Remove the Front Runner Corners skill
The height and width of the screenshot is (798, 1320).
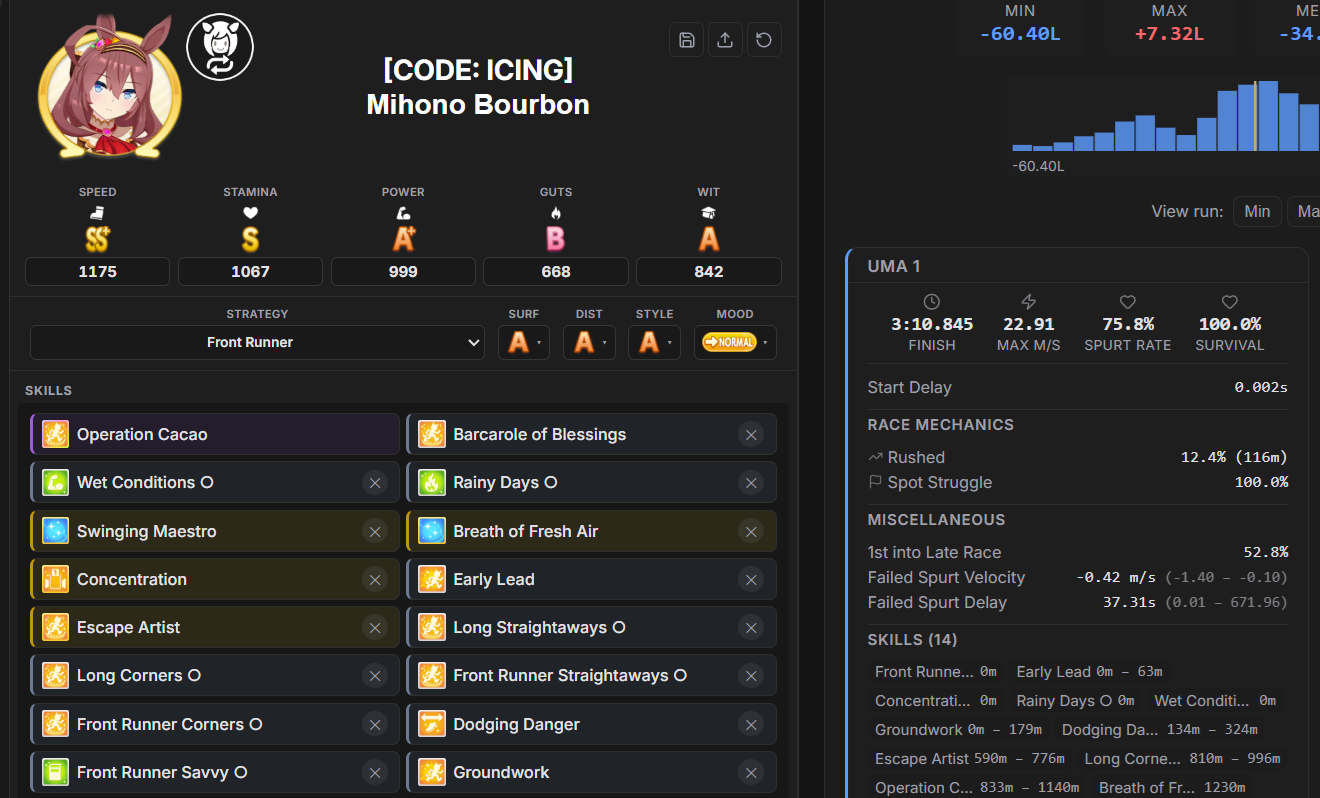click(375, 724)
